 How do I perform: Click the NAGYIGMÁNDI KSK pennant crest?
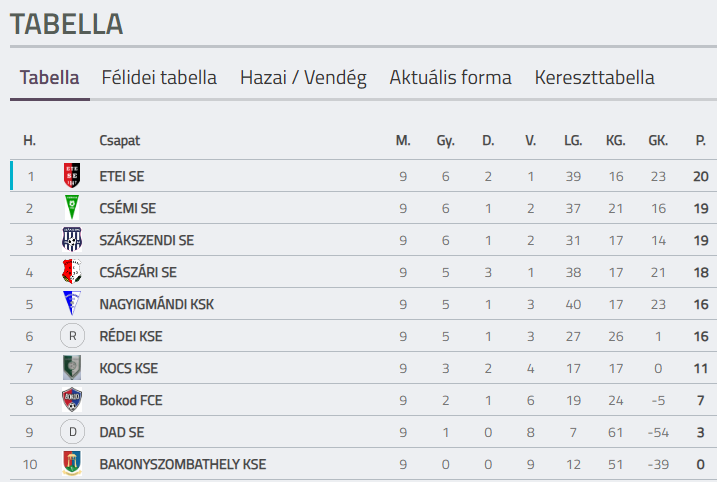(70, 304)
